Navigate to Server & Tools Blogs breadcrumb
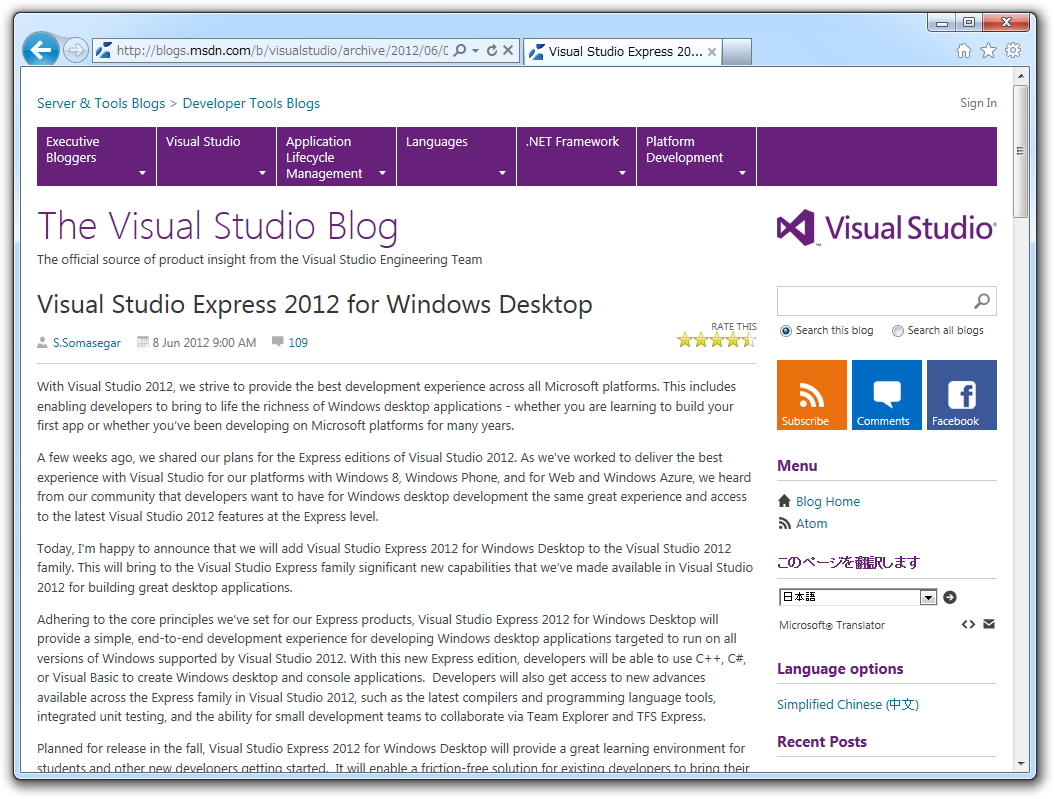The height and width of the screenshot is (799, 1054). pos(100,103)
